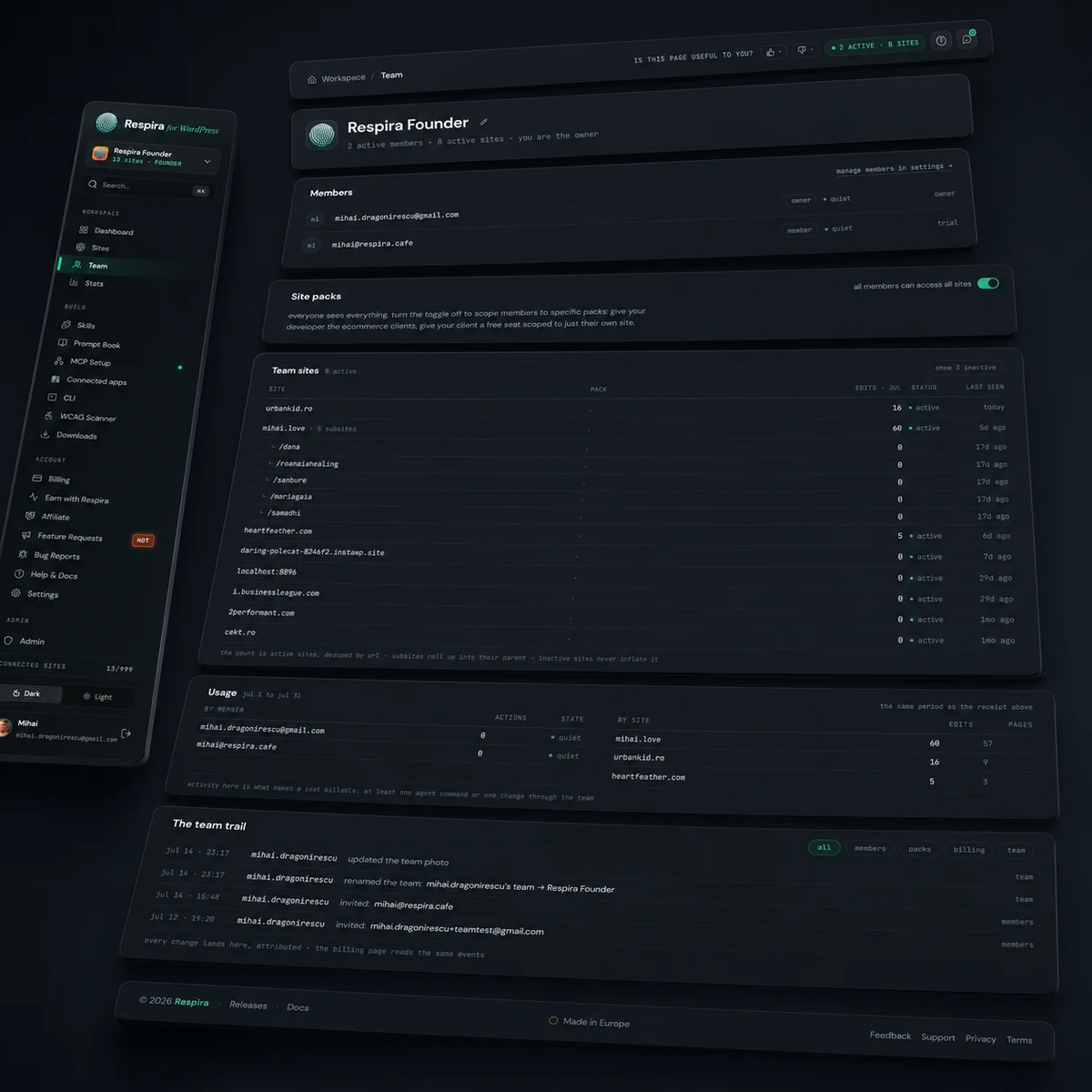
Task: Click the Respira Founder team avatar
Action: tap(322, 136)
